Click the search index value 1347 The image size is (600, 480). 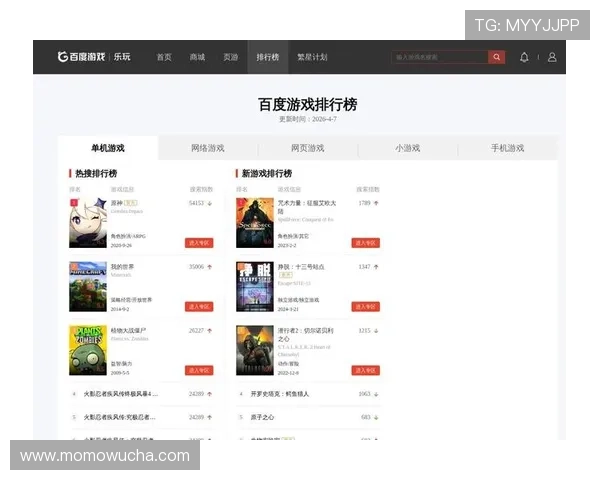pos(365,267)
